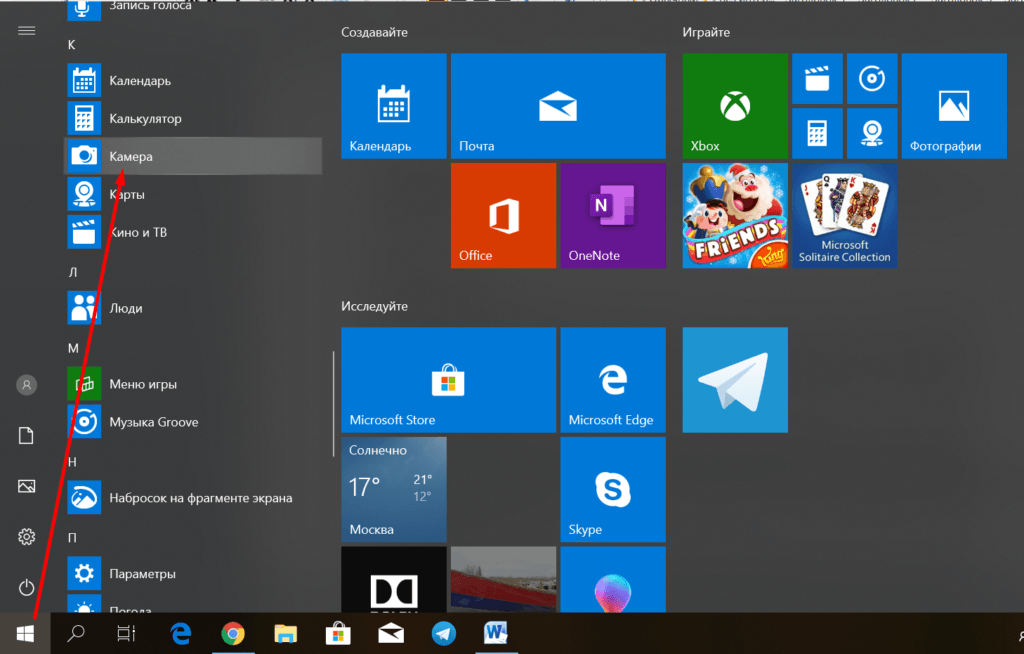The height and width of the screenshot is (654, 1024).
Task: Click the "М" letter group header
Action: [73, 348]
